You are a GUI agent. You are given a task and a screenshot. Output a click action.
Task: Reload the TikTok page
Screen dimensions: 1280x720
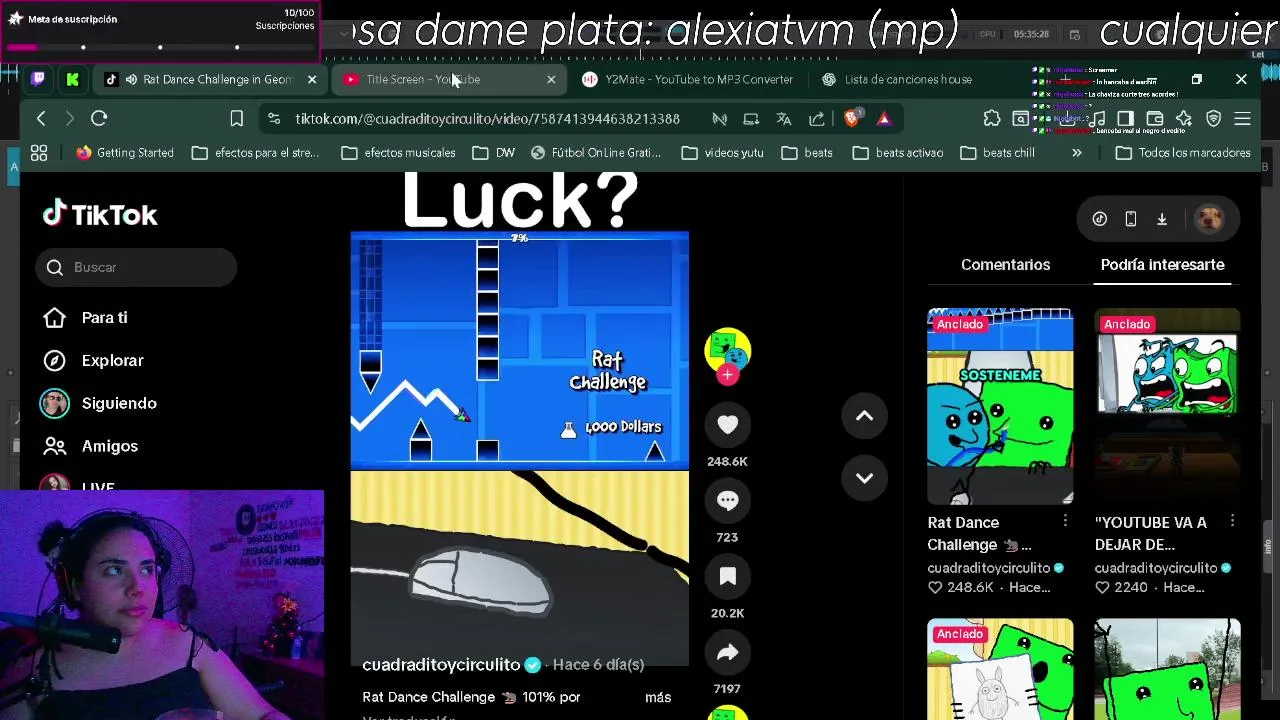(x=99, y=119)
